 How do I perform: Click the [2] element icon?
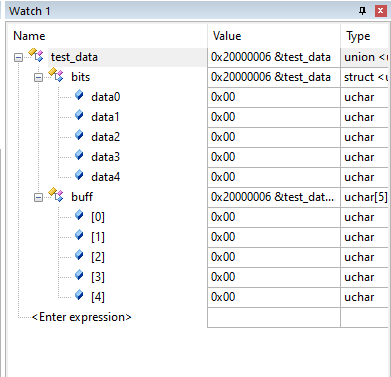79,255
